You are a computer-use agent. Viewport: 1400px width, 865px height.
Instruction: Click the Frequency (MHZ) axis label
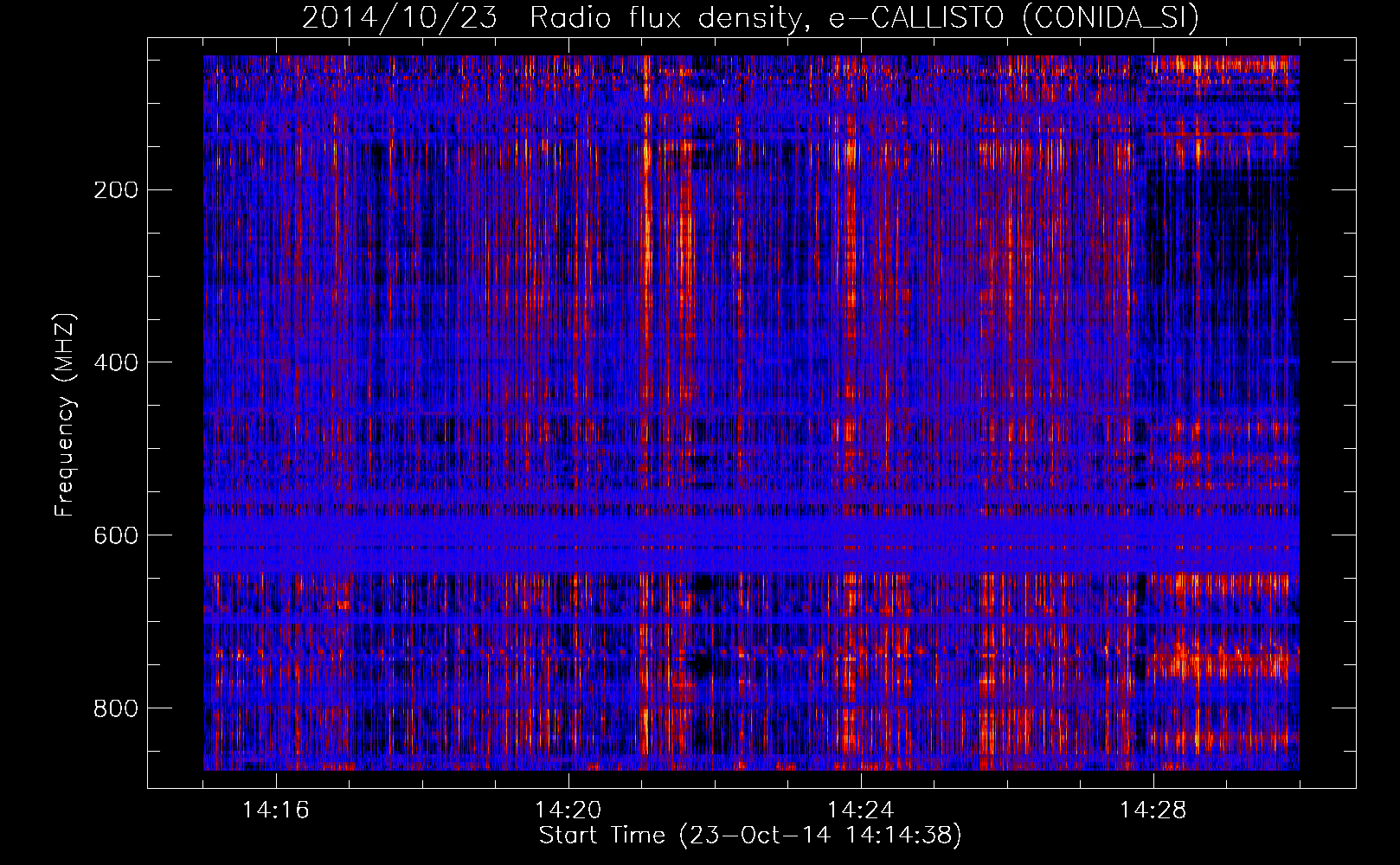click(x=65, y=414)
